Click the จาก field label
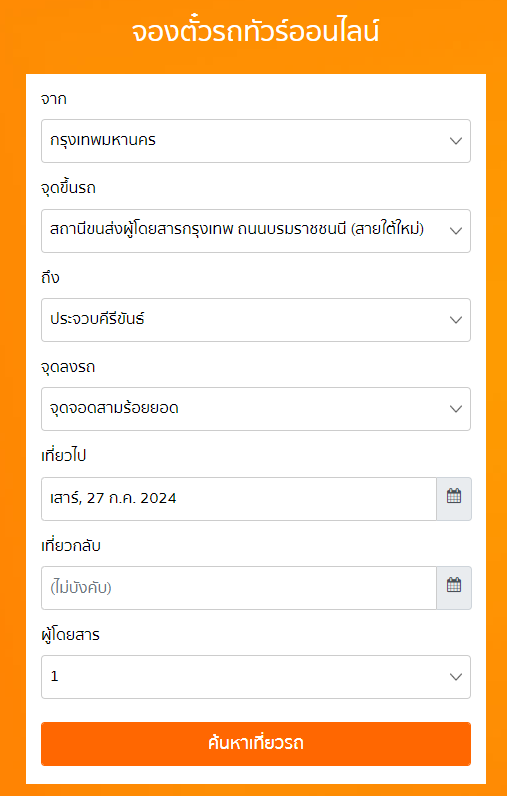The width and height of the screenshot is (507, 796). (54, 100)
